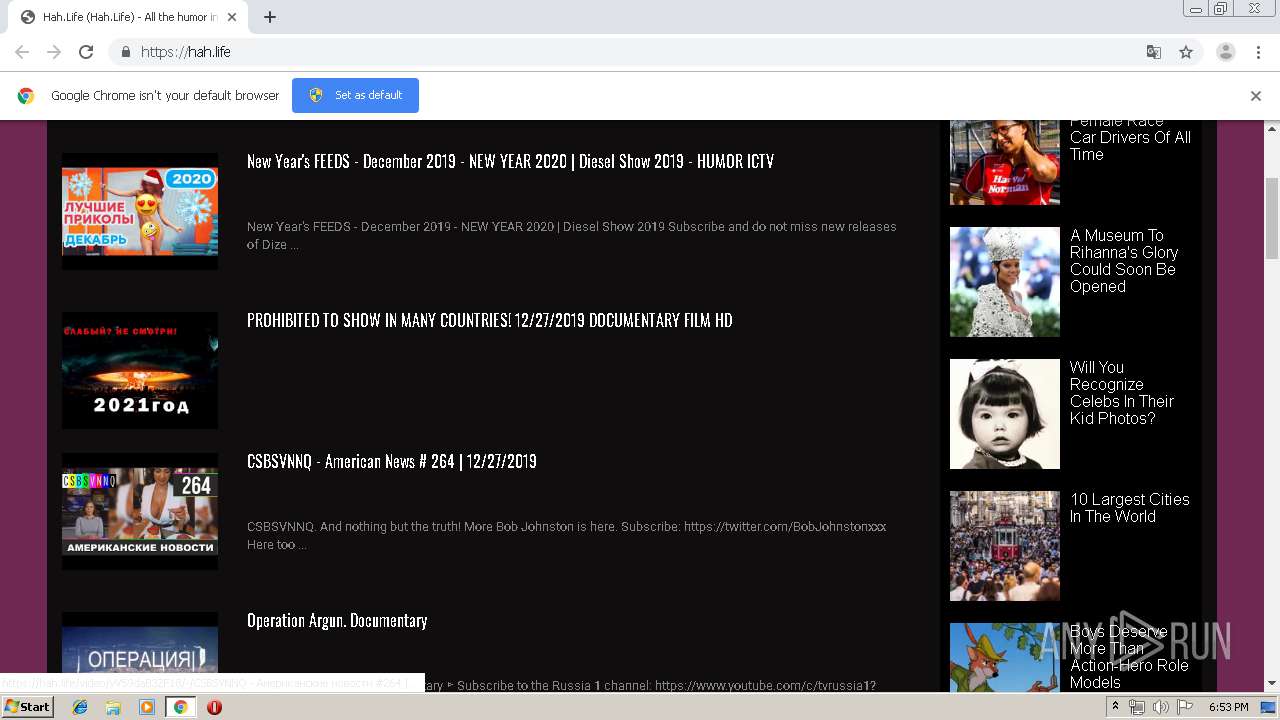Screen dimensions: 1280x720
Task: Click the Rihanna sidebar image
Action: coord(1005,282)
